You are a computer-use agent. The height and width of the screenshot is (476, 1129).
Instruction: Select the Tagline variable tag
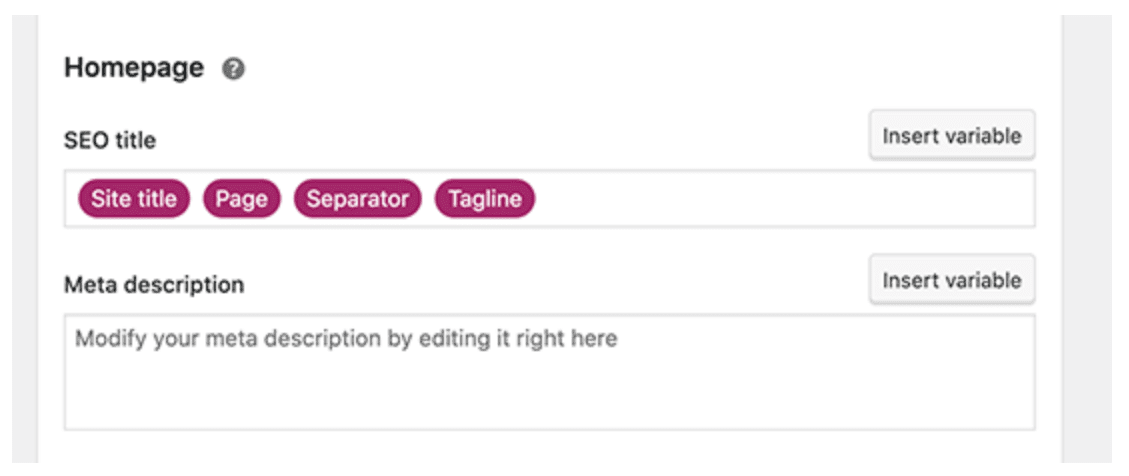(485, 199)
